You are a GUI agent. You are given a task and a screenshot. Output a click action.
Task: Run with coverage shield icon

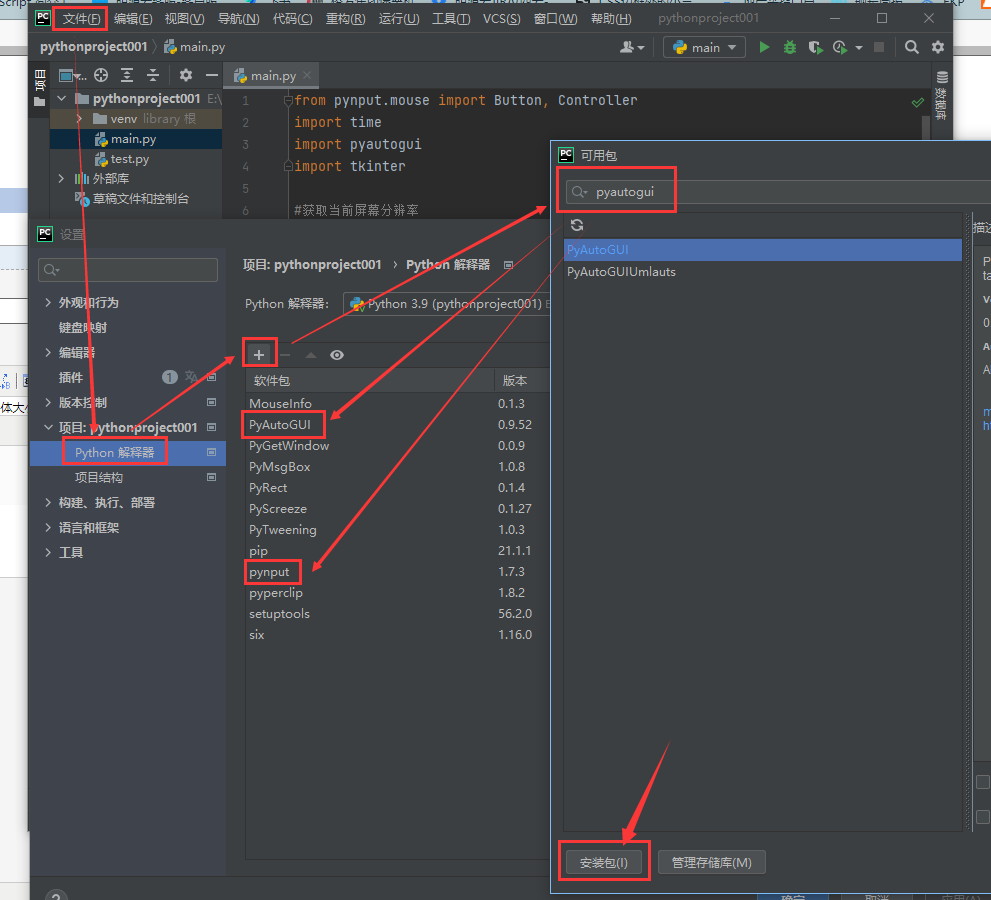pyautogui.click(x=815, y=47)
